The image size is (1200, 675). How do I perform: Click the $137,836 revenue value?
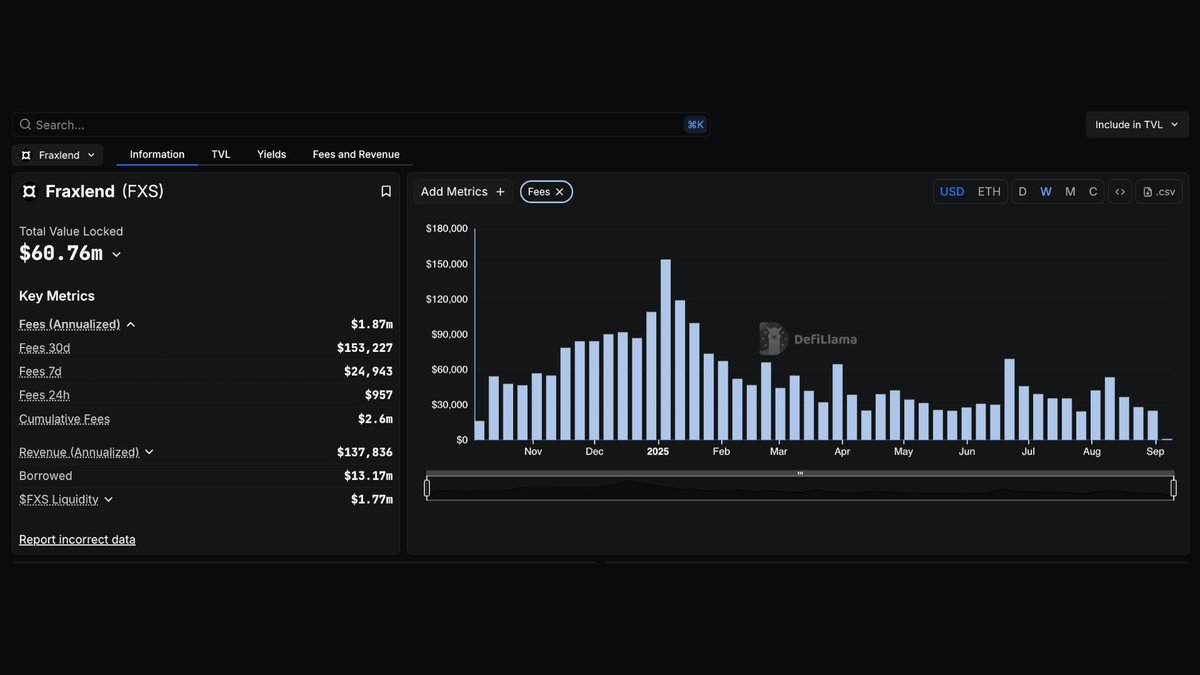tap(365, 452)
